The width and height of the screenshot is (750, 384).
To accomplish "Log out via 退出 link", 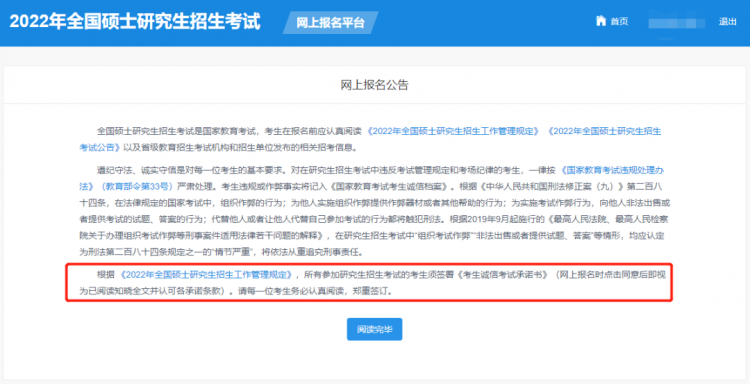I will coord(727,22).
